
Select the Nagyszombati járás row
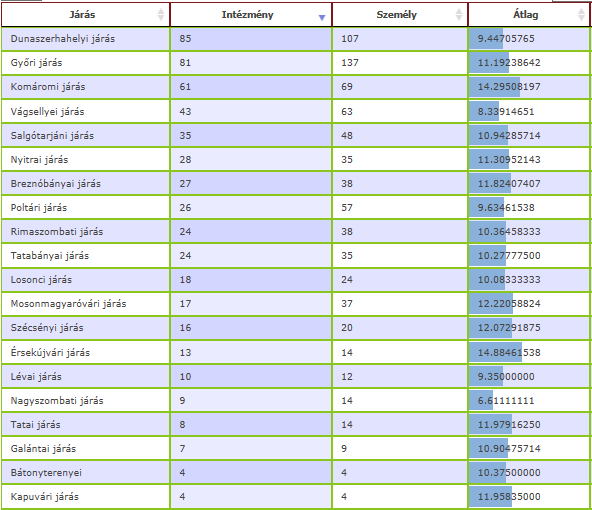(296, 401)
